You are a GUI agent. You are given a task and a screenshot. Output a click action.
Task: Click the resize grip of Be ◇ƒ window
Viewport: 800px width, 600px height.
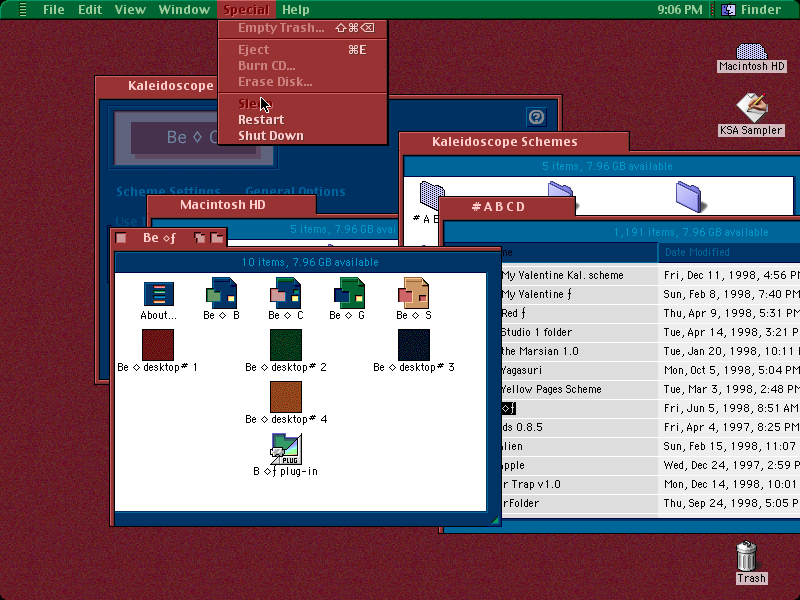click(x=494, y=519)
